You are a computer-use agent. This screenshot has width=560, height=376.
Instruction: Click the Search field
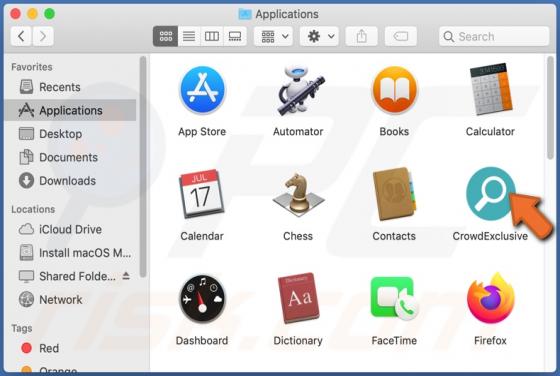point(494,36)
